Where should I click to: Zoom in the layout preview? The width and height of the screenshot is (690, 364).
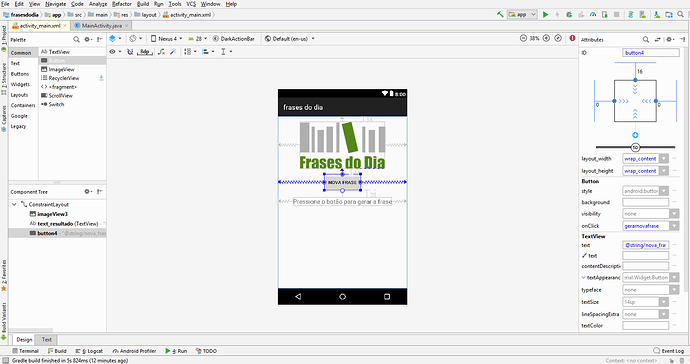tap(546, 38)
